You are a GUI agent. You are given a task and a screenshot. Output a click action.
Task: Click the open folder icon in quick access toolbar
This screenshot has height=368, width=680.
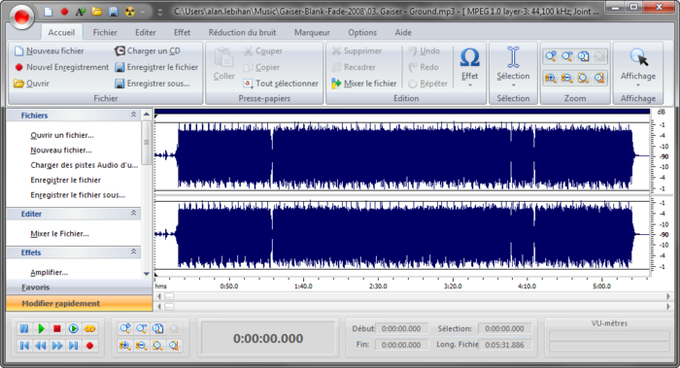(97, 12)
